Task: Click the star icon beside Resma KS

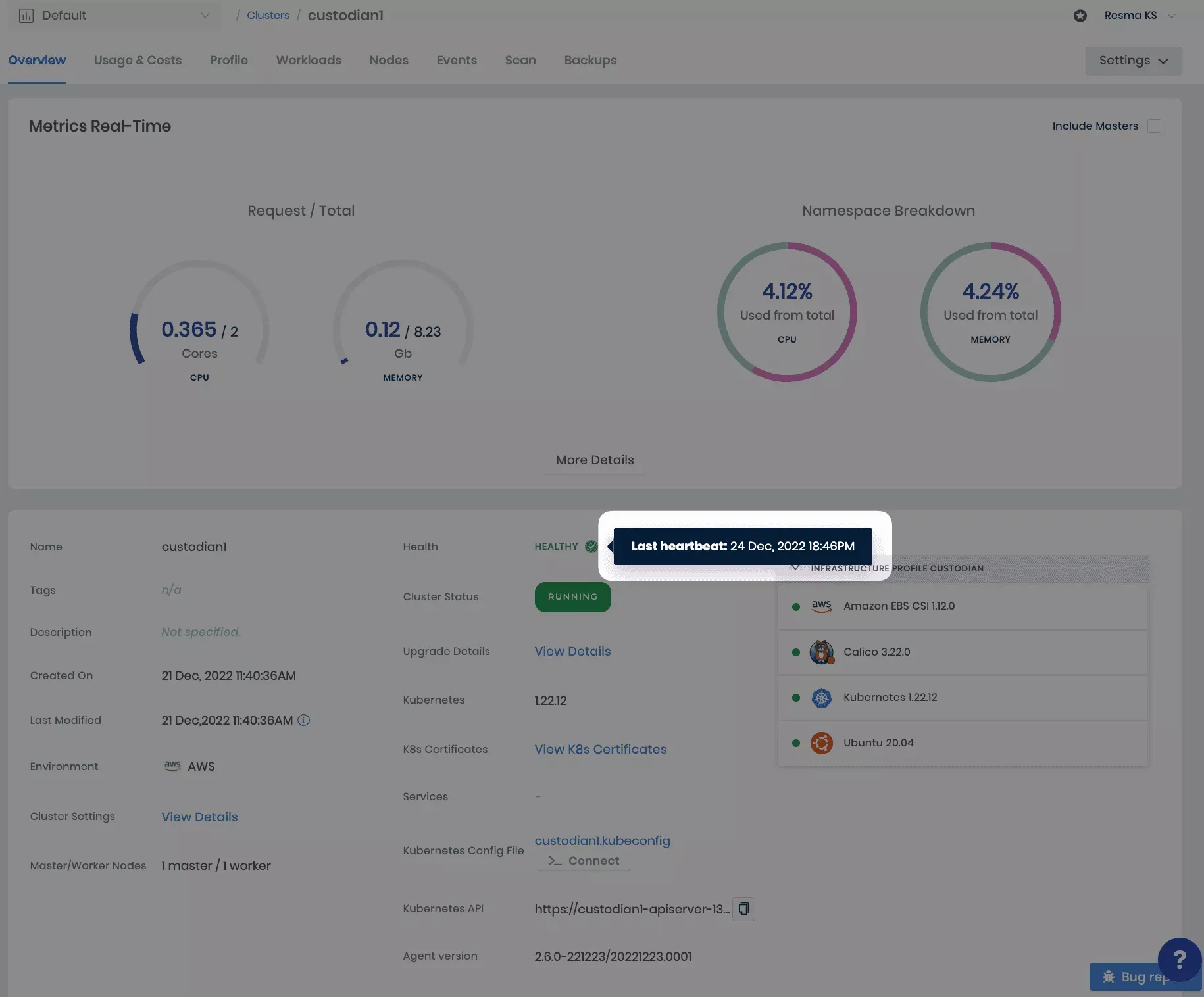Action: pos(1080,16)
